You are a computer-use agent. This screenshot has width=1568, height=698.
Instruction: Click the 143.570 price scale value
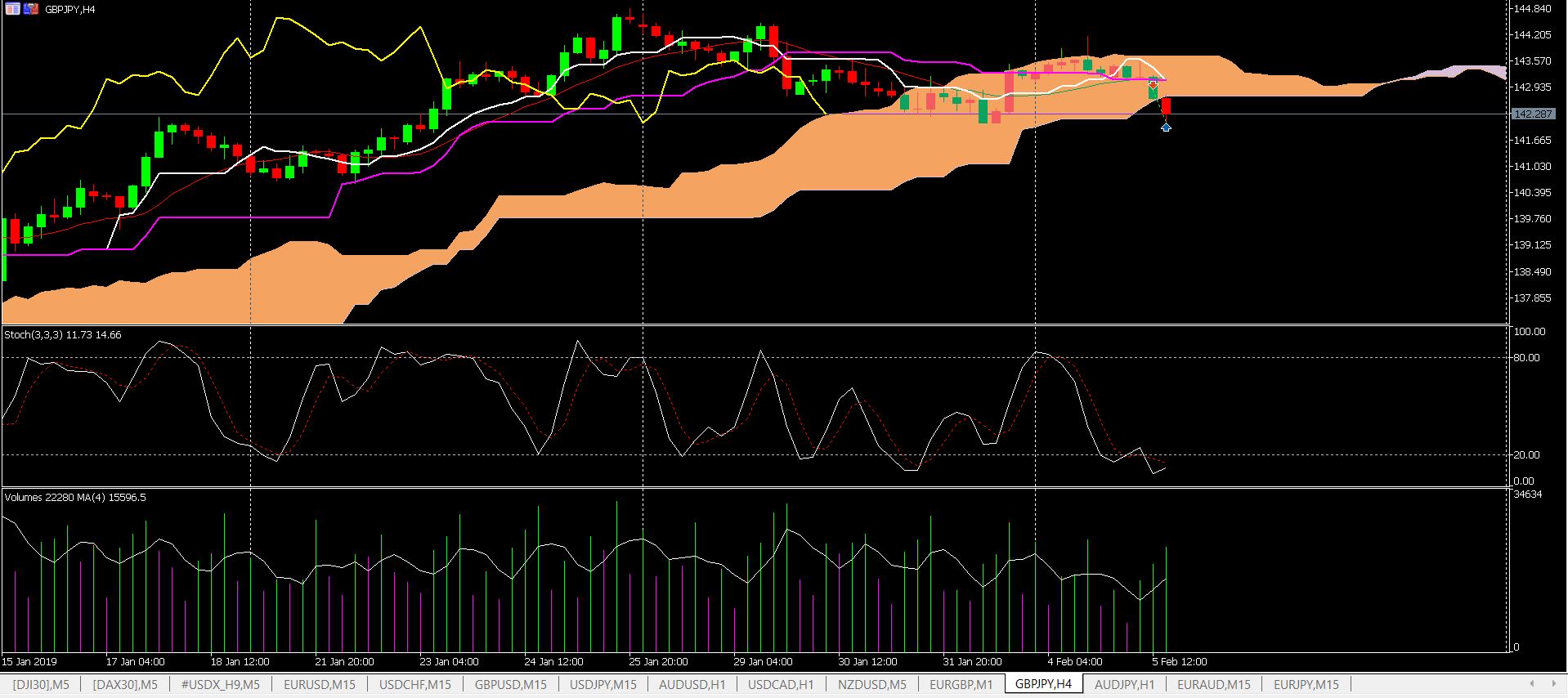click(x=1532, y=61)
